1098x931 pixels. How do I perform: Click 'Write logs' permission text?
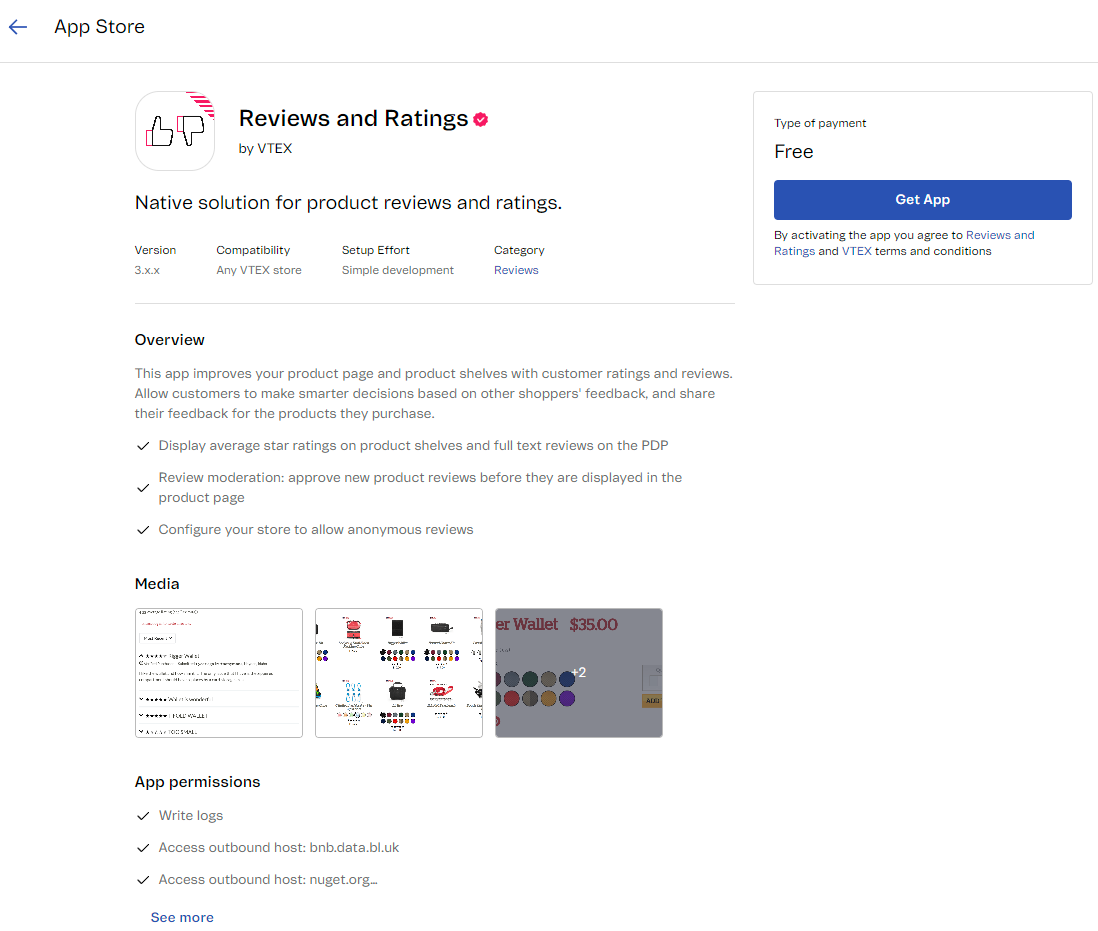coord(190,816)
